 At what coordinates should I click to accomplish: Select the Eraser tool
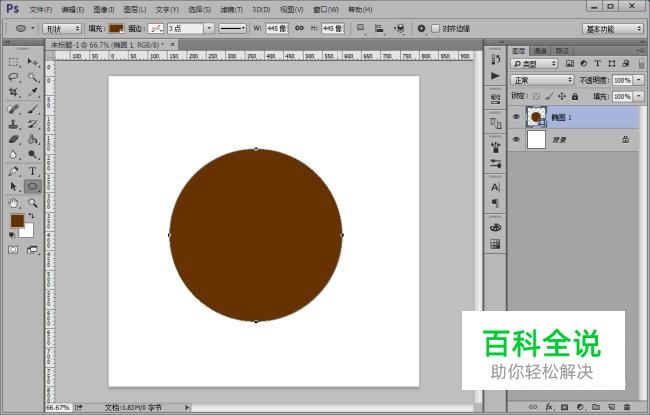click(x=13, y=139)
